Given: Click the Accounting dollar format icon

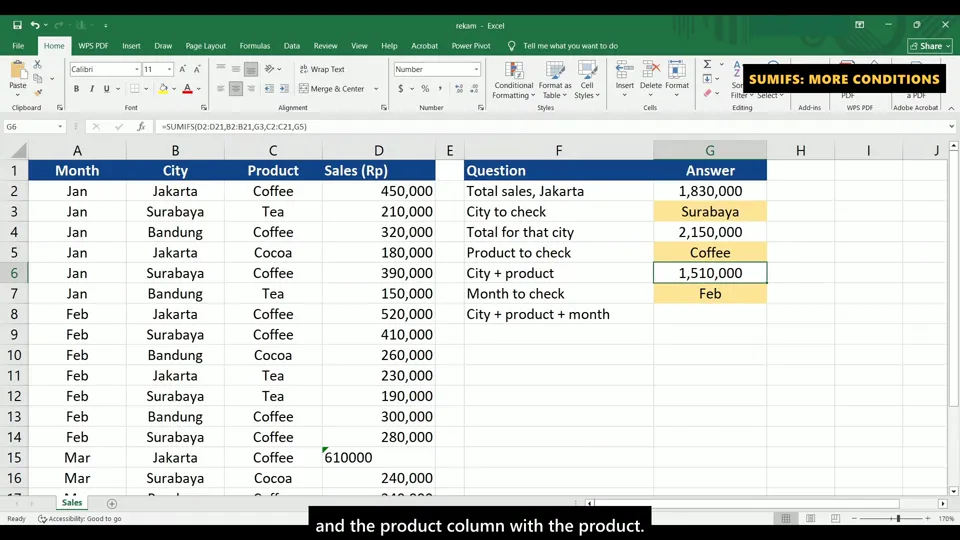Looking at the screenshot, I should (x=400, y=89).
